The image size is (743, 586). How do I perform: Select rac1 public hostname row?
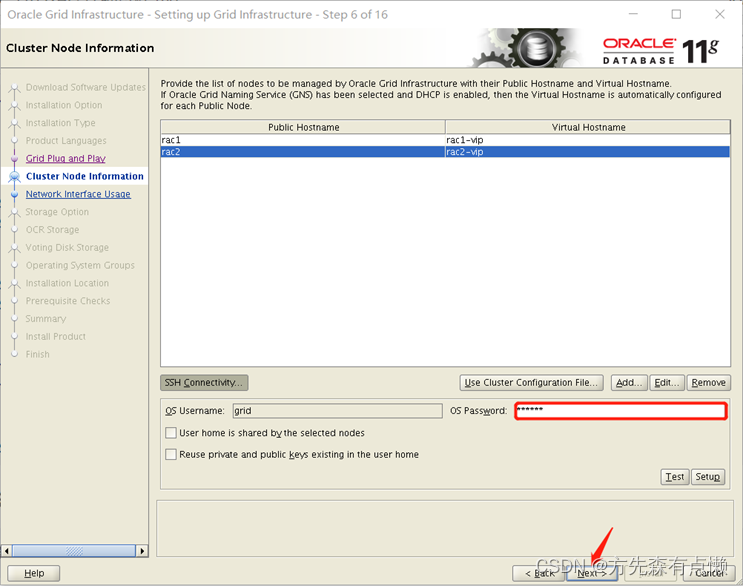tap(303, 140)
